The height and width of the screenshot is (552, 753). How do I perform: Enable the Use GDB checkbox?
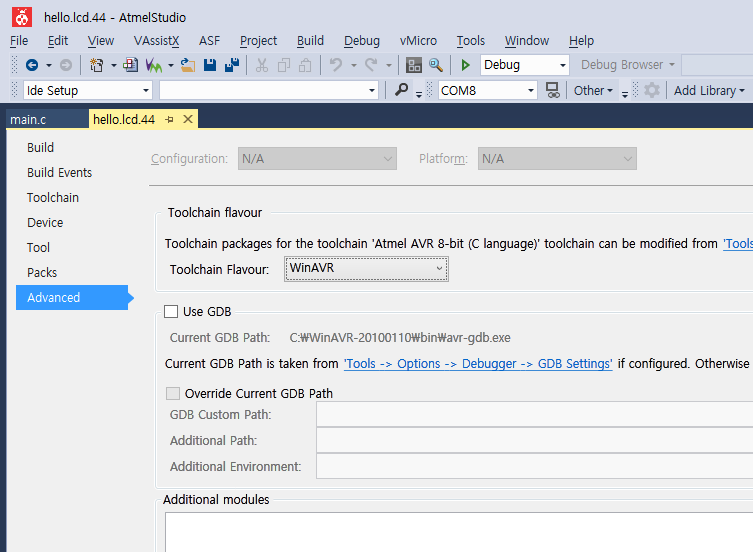[171, 312]
